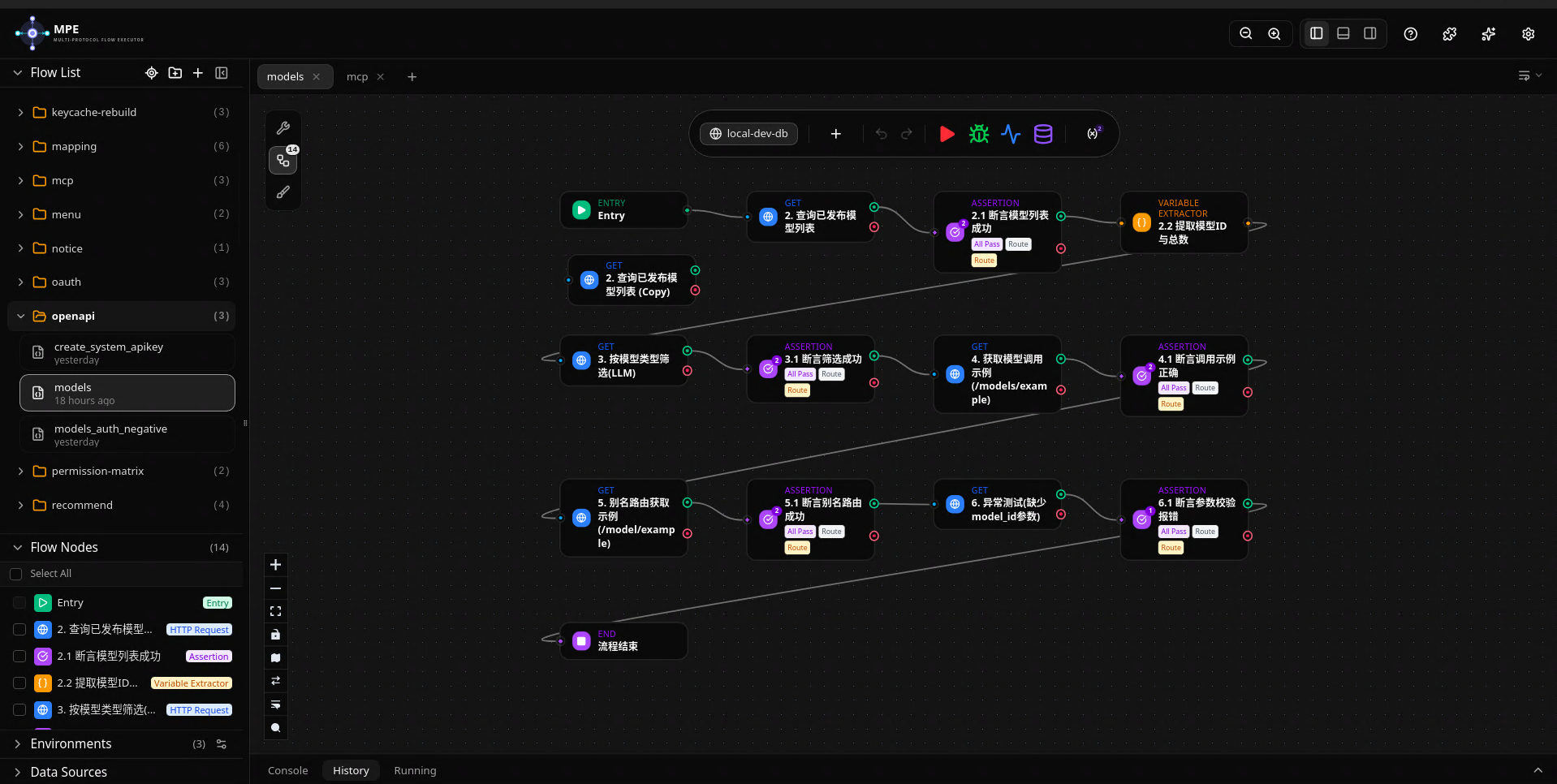The width and height of the screenshot is (1557, 784).
Task: Switch to the mcp tab
Action: pos(357,76)
